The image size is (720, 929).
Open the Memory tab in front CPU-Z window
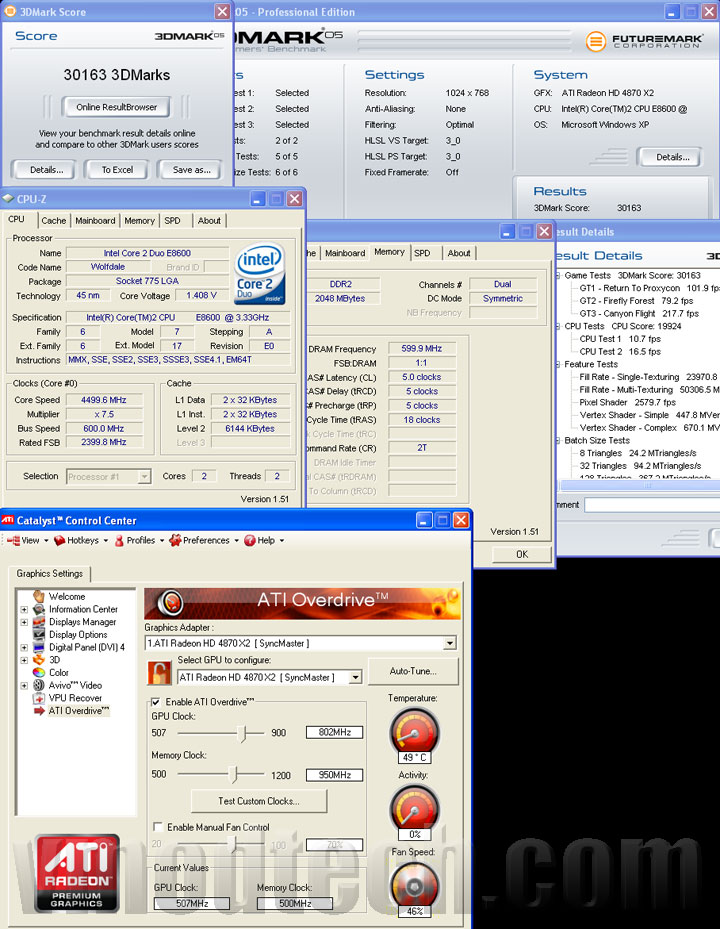coord(139,220)
